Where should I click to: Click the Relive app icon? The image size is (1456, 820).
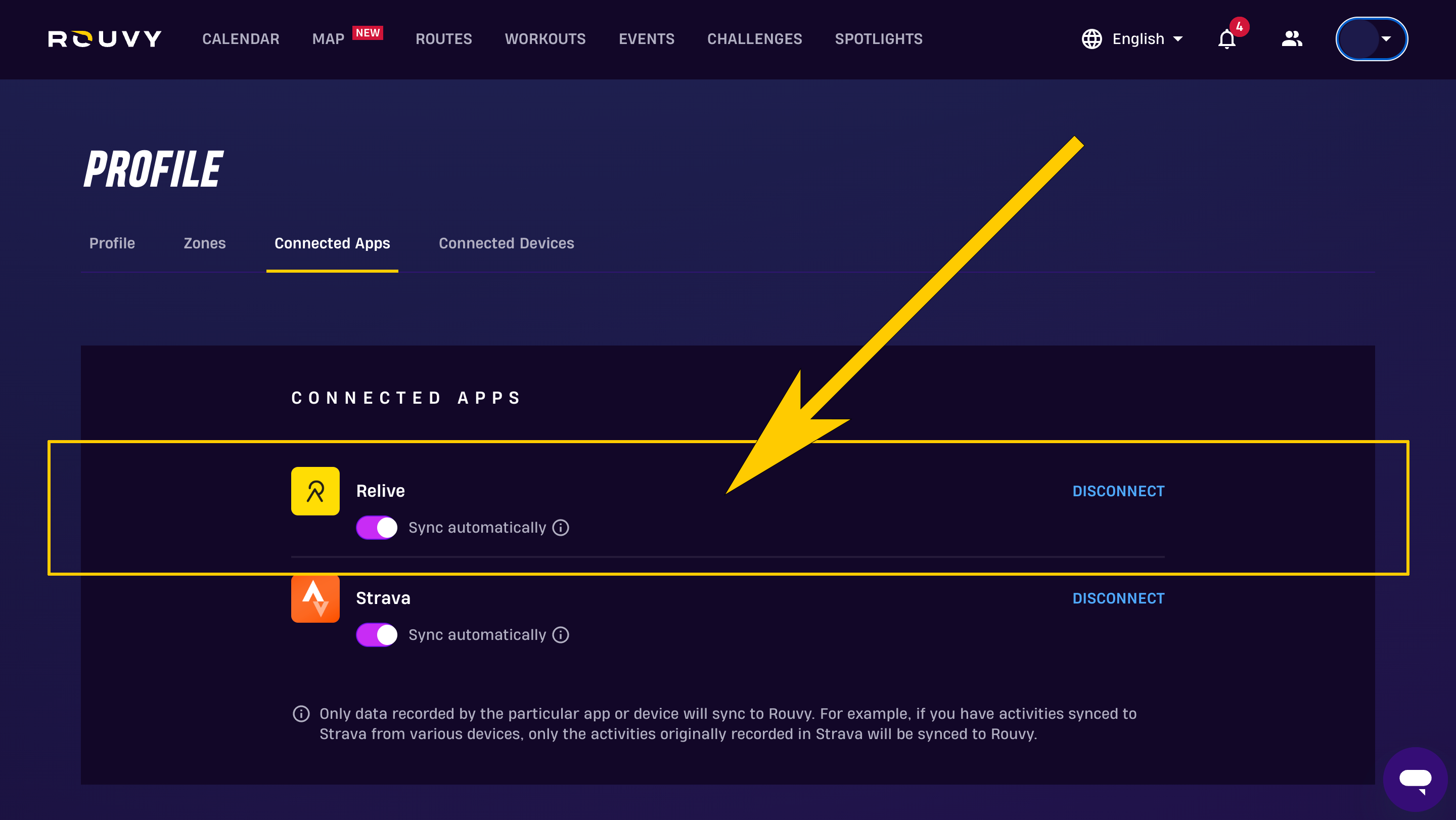pos(315,491)
